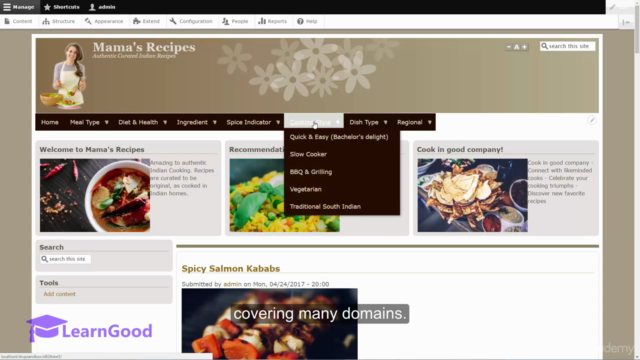640x360 pixels.
Task: Increase text size with plus button
Action: 524,47
